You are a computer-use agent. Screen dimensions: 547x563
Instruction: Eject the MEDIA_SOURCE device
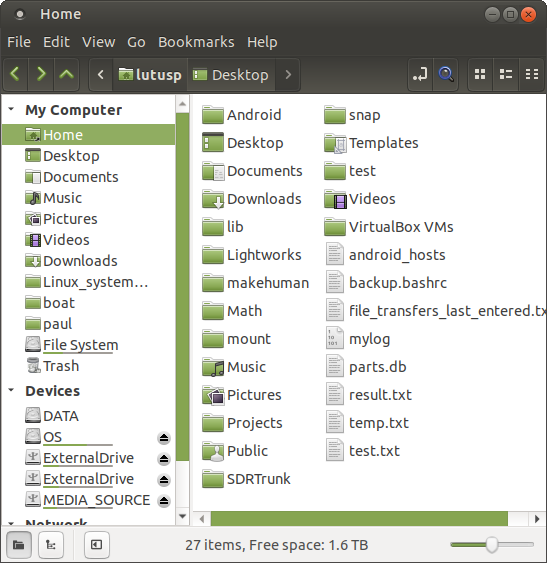(164, 501)
